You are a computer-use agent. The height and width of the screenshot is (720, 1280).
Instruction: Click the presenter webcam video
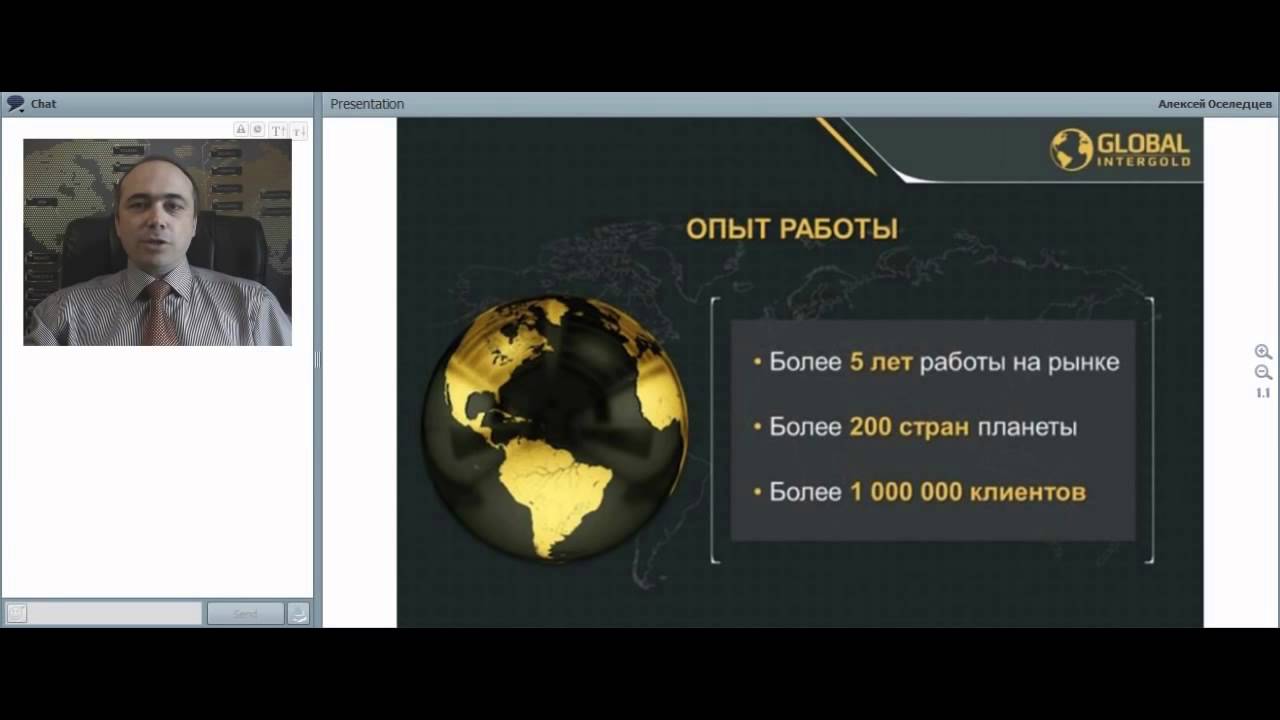[x=157, y=242]
